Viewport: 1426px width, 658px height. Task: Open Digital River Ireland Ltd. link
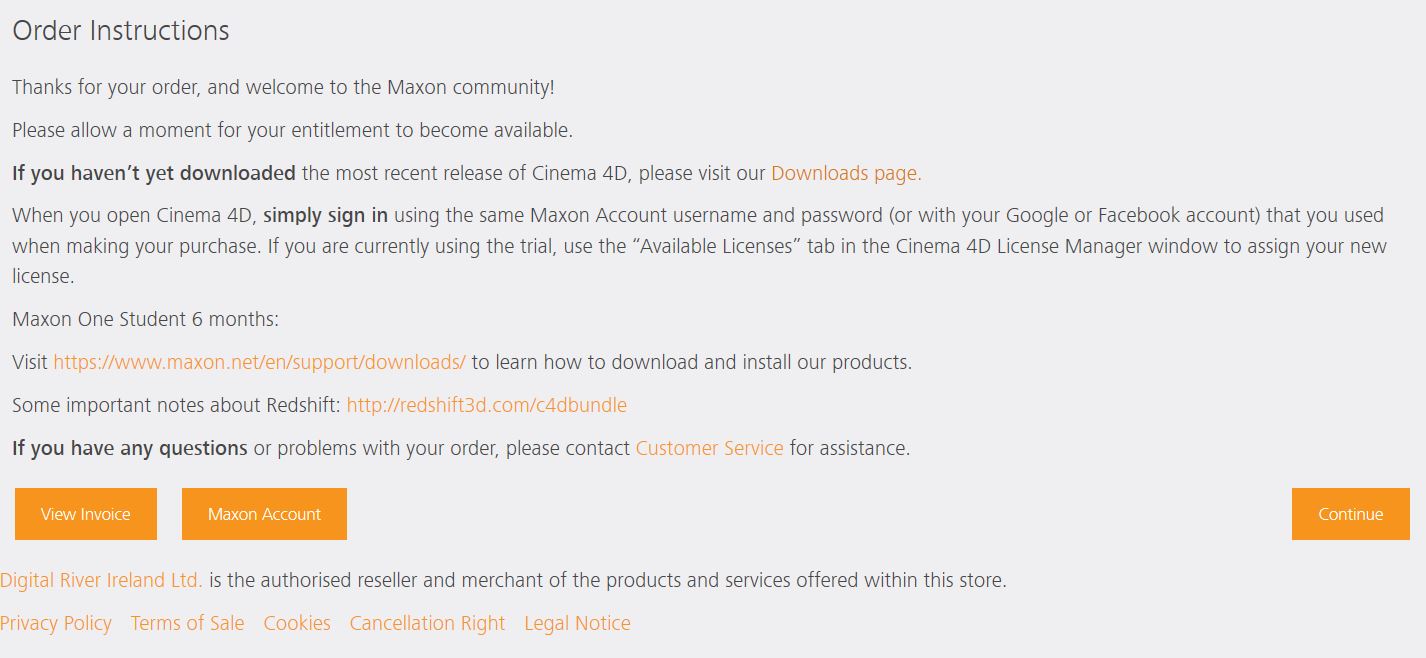(x=101, y=580)
